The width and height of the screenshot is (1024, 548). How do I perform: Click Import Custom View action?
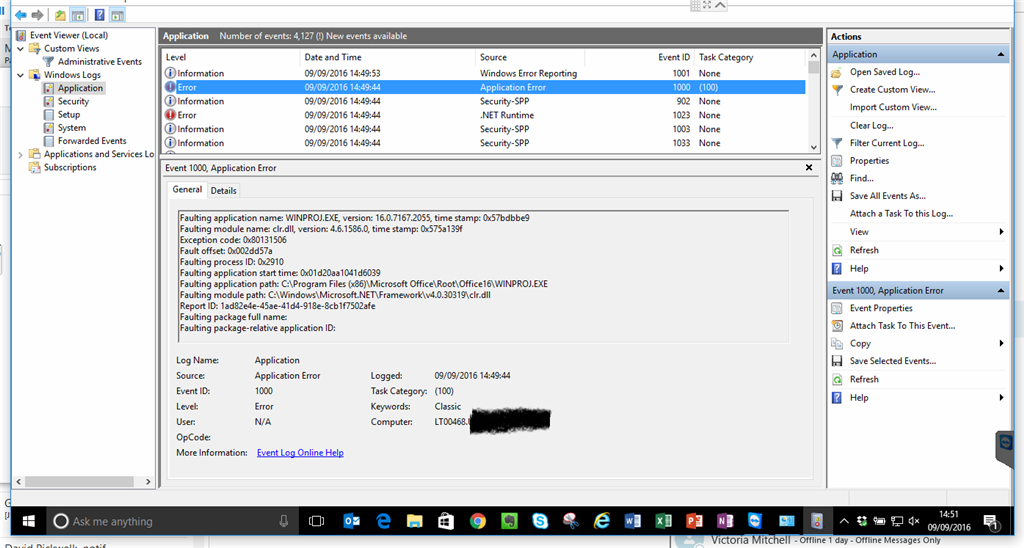click(893, 107)
